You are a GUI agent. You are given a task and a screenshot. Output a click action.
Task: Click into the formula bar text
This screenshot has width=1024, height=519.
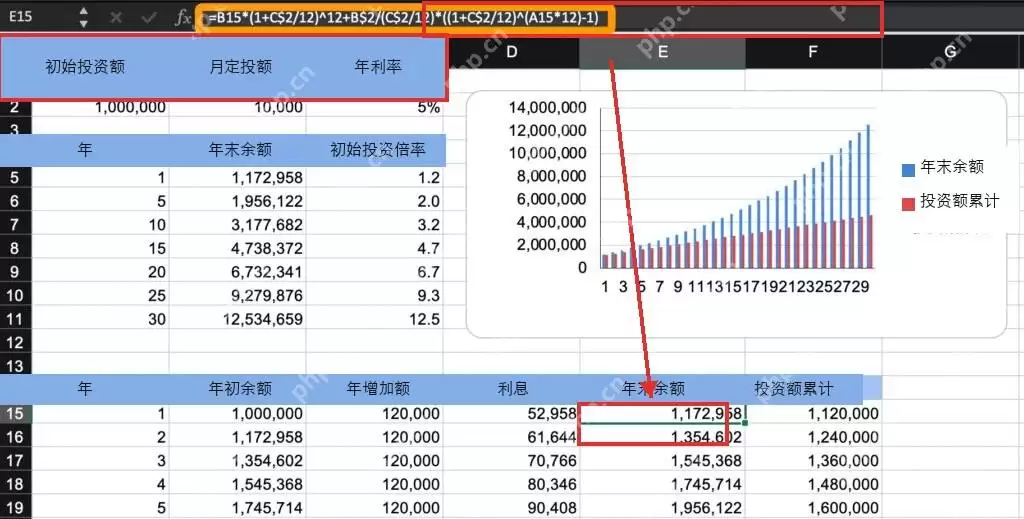pos(404,18)
